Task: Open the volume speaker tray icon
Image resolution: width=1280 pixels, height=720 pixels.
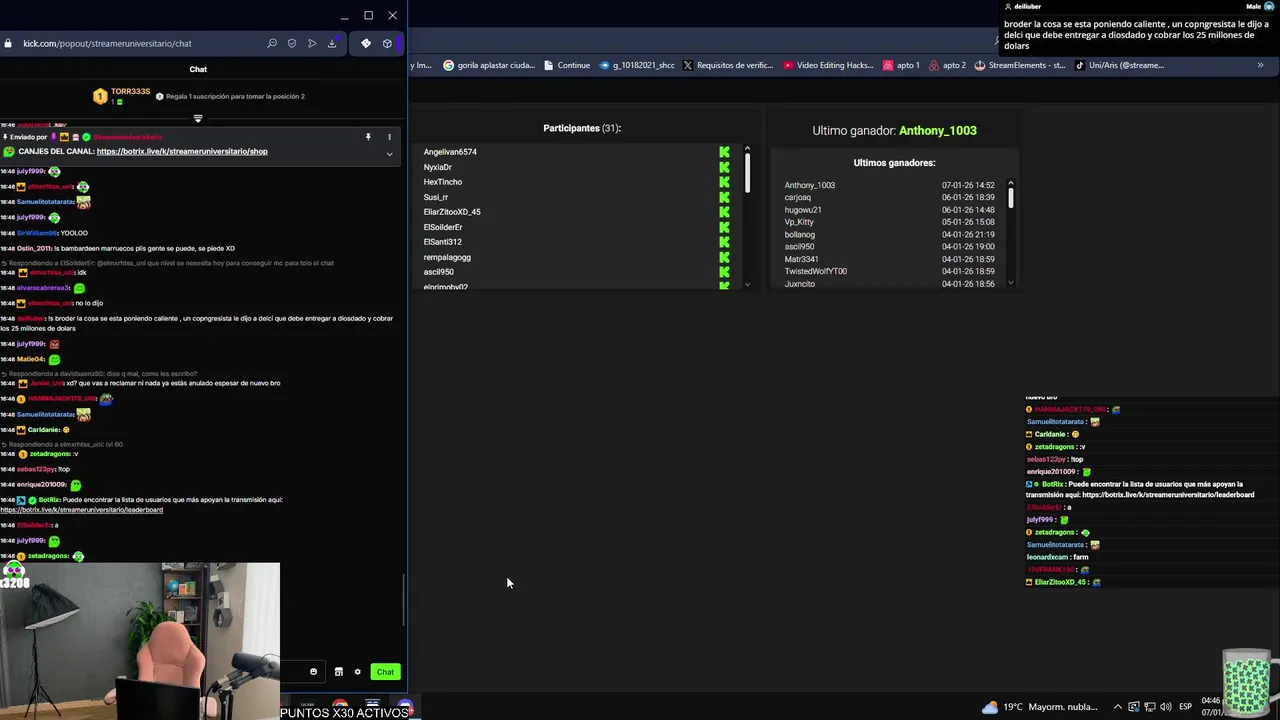Action: coord(1165,707)
